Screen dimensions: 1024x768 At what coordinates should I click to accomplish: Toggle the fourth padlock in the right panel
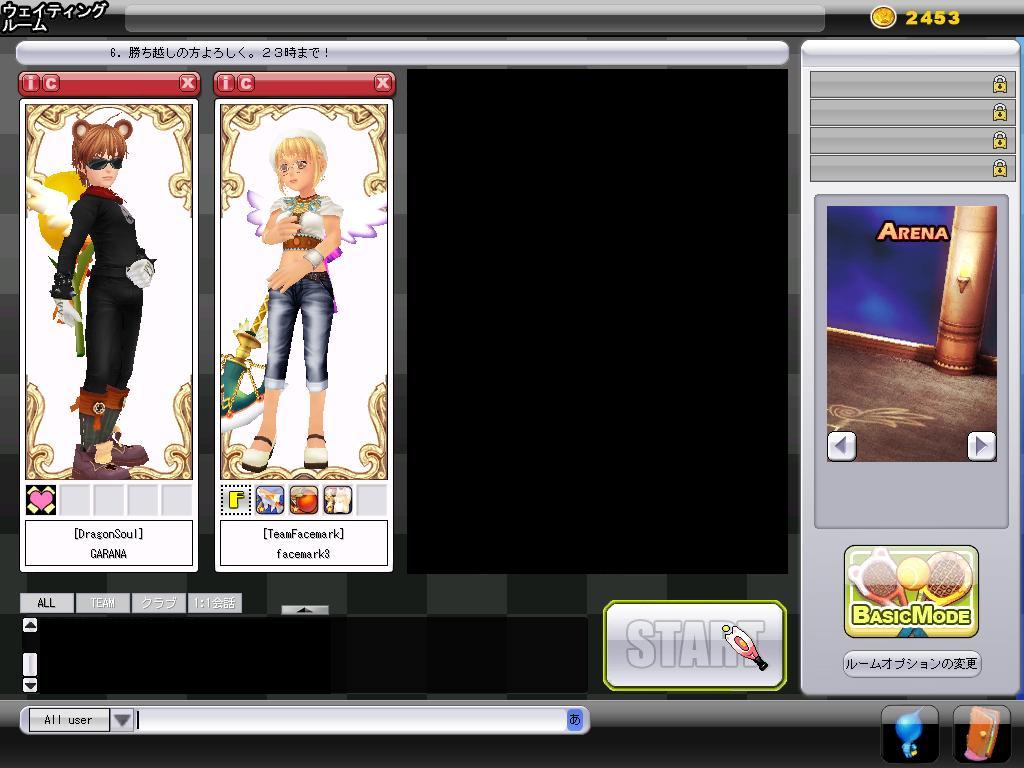click(999, 168)
